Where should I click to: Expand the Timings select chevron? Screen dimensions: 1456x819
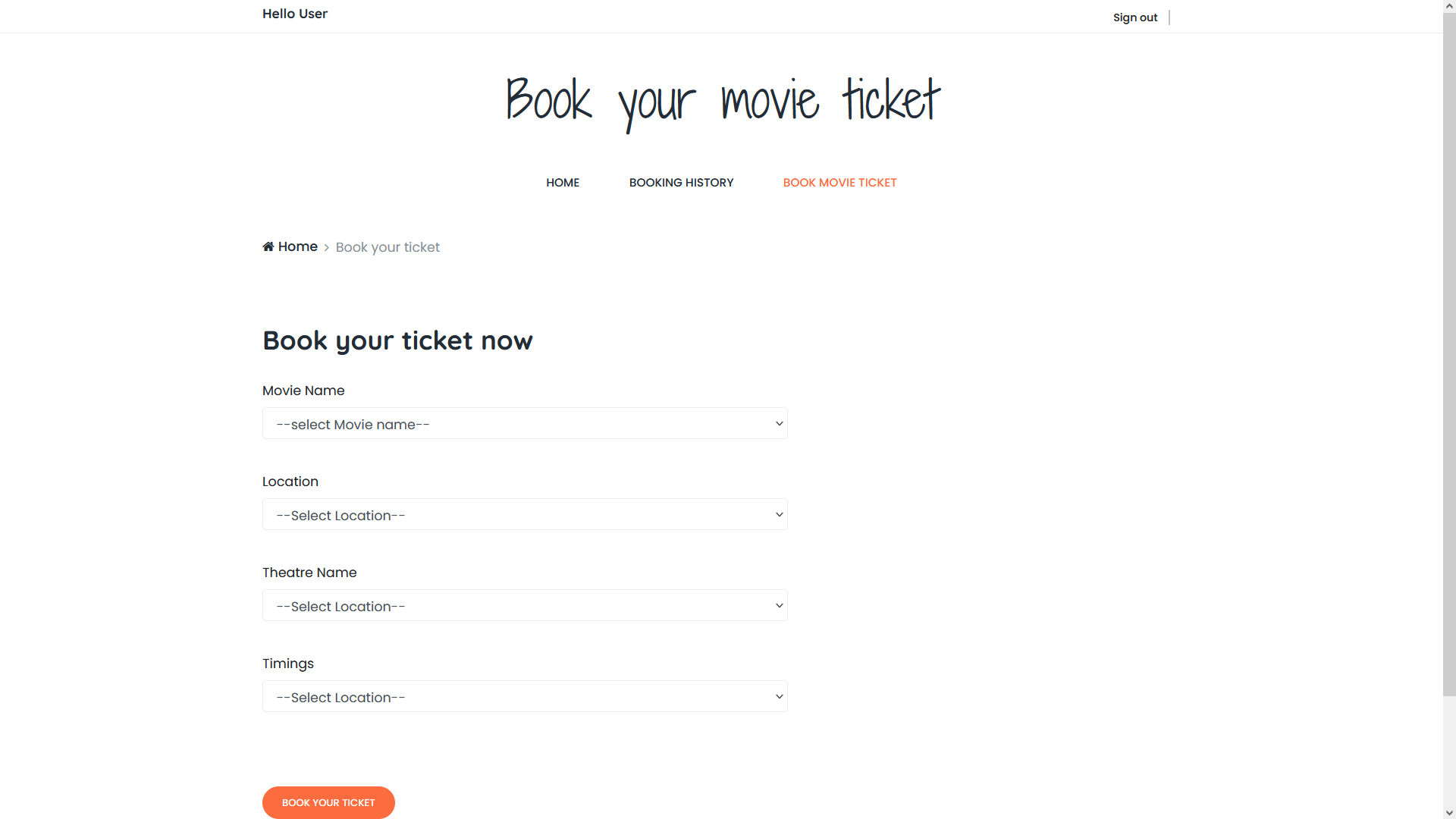click(778, 696)
